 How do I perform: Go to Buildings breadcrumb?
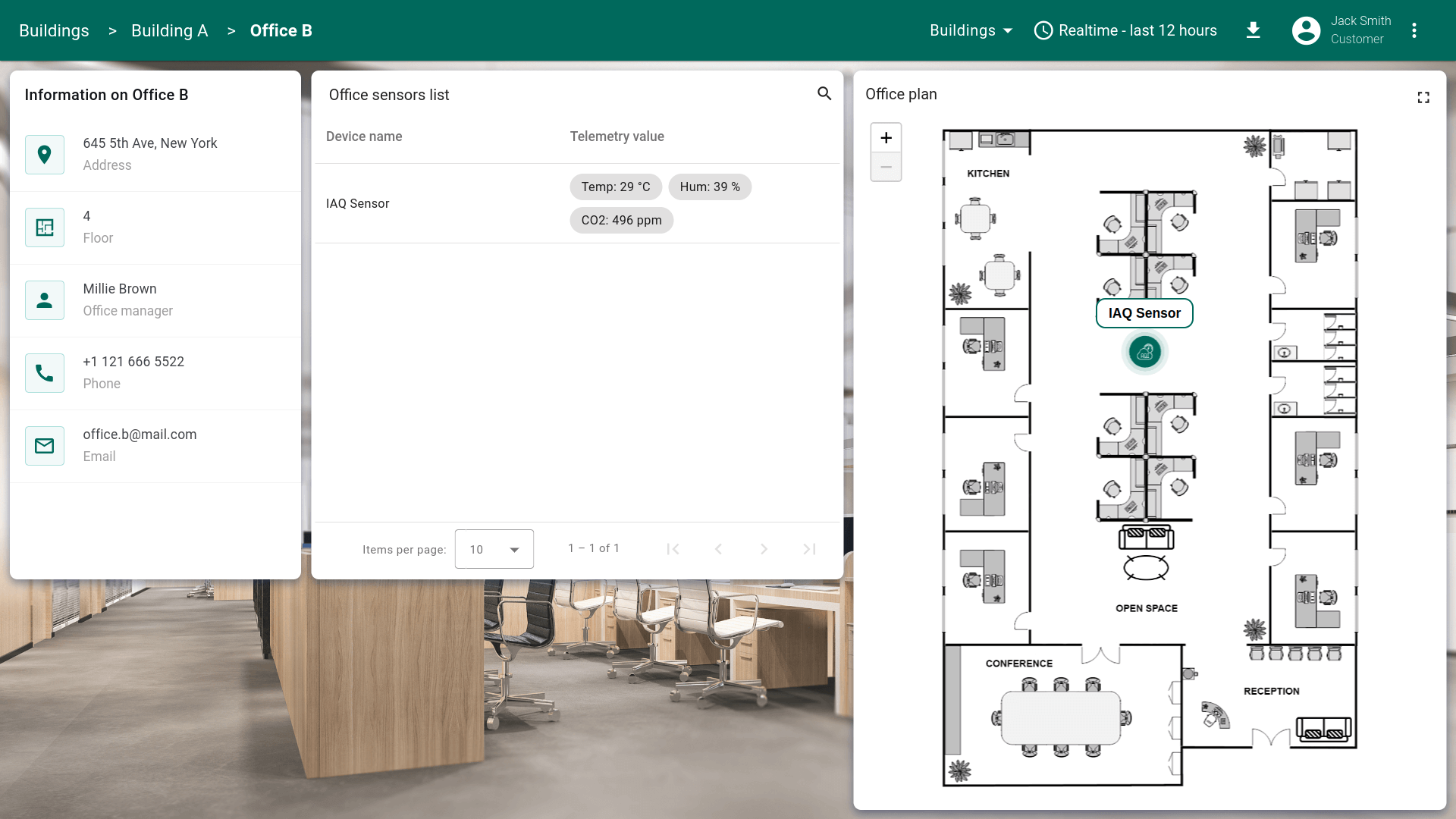54,30
